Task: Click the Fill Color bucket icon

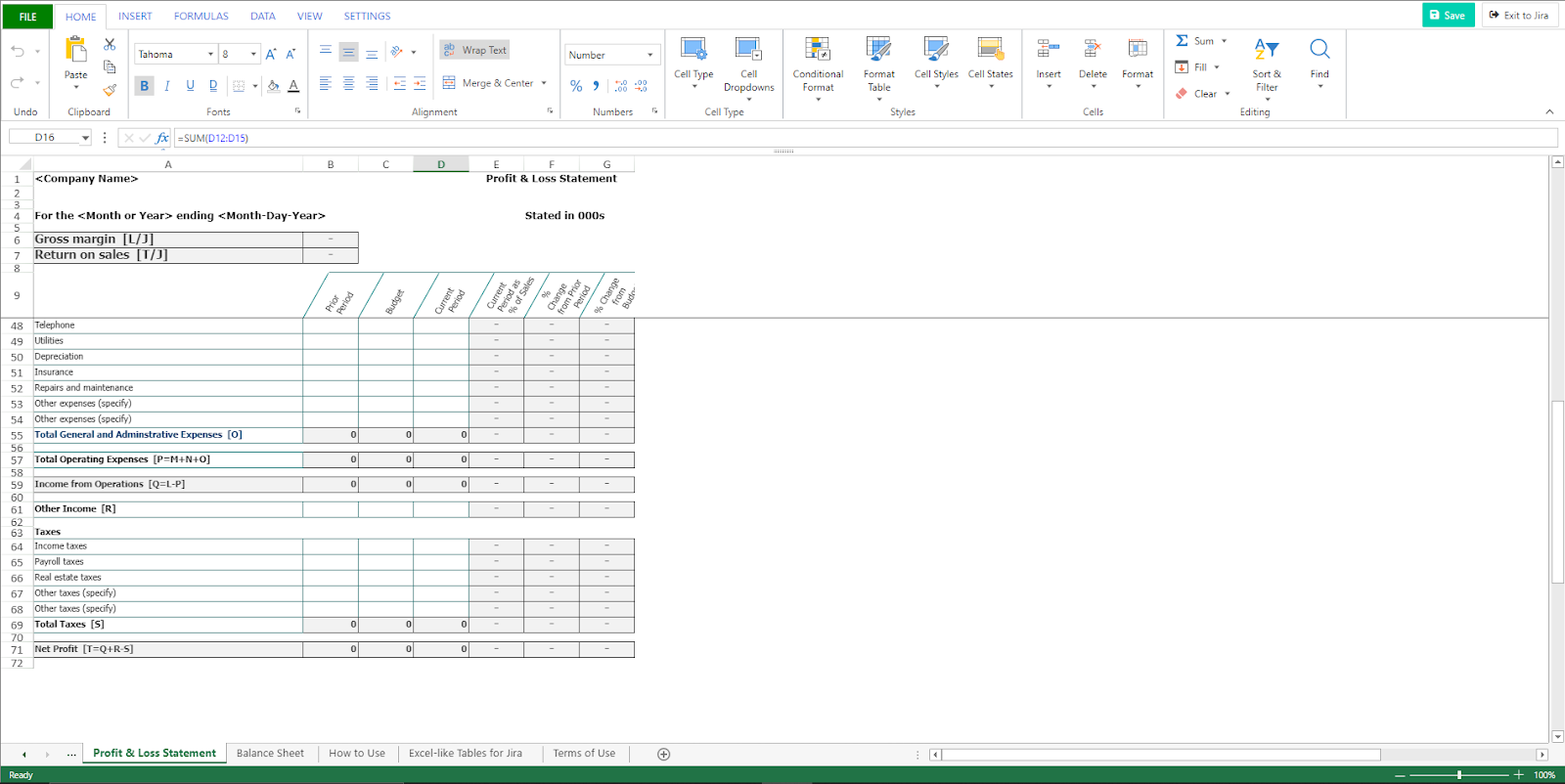Action: (273, 86)
